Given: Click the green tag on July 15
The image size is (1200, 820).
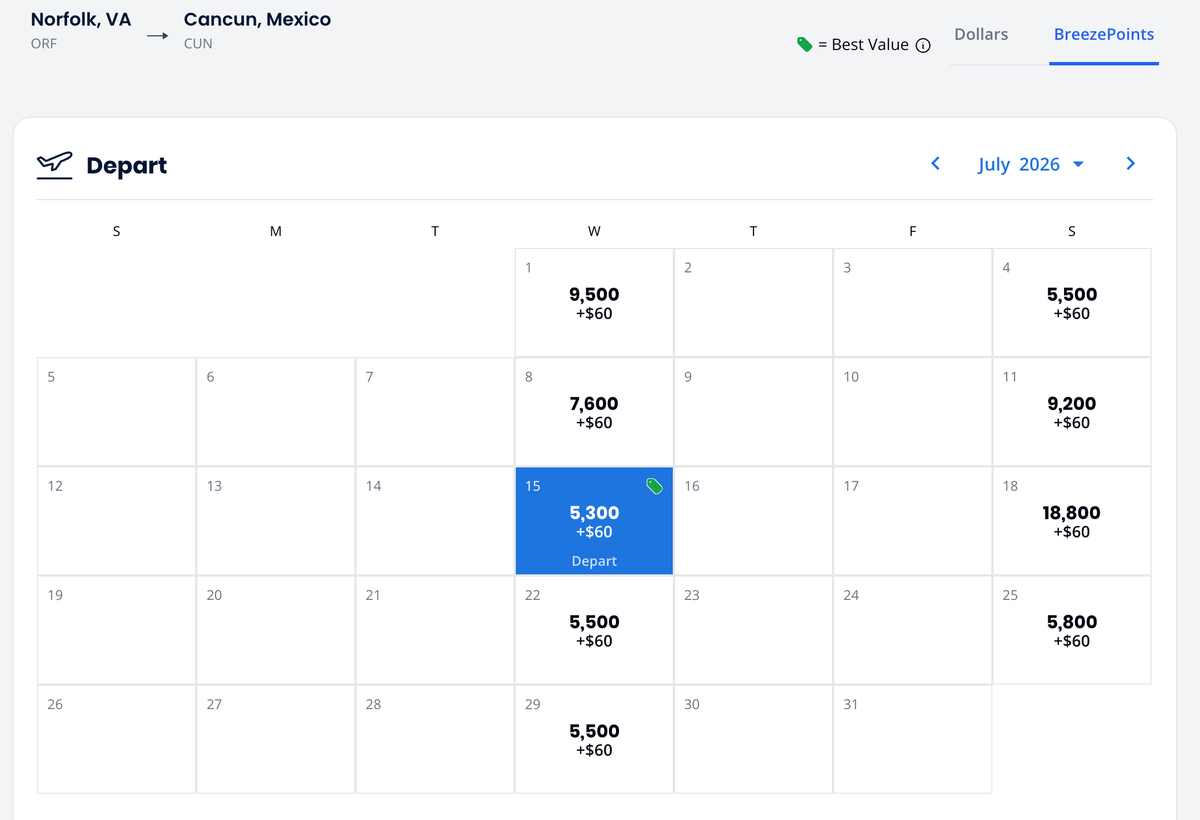Looking at the screenshot, I should click(655, 486).
